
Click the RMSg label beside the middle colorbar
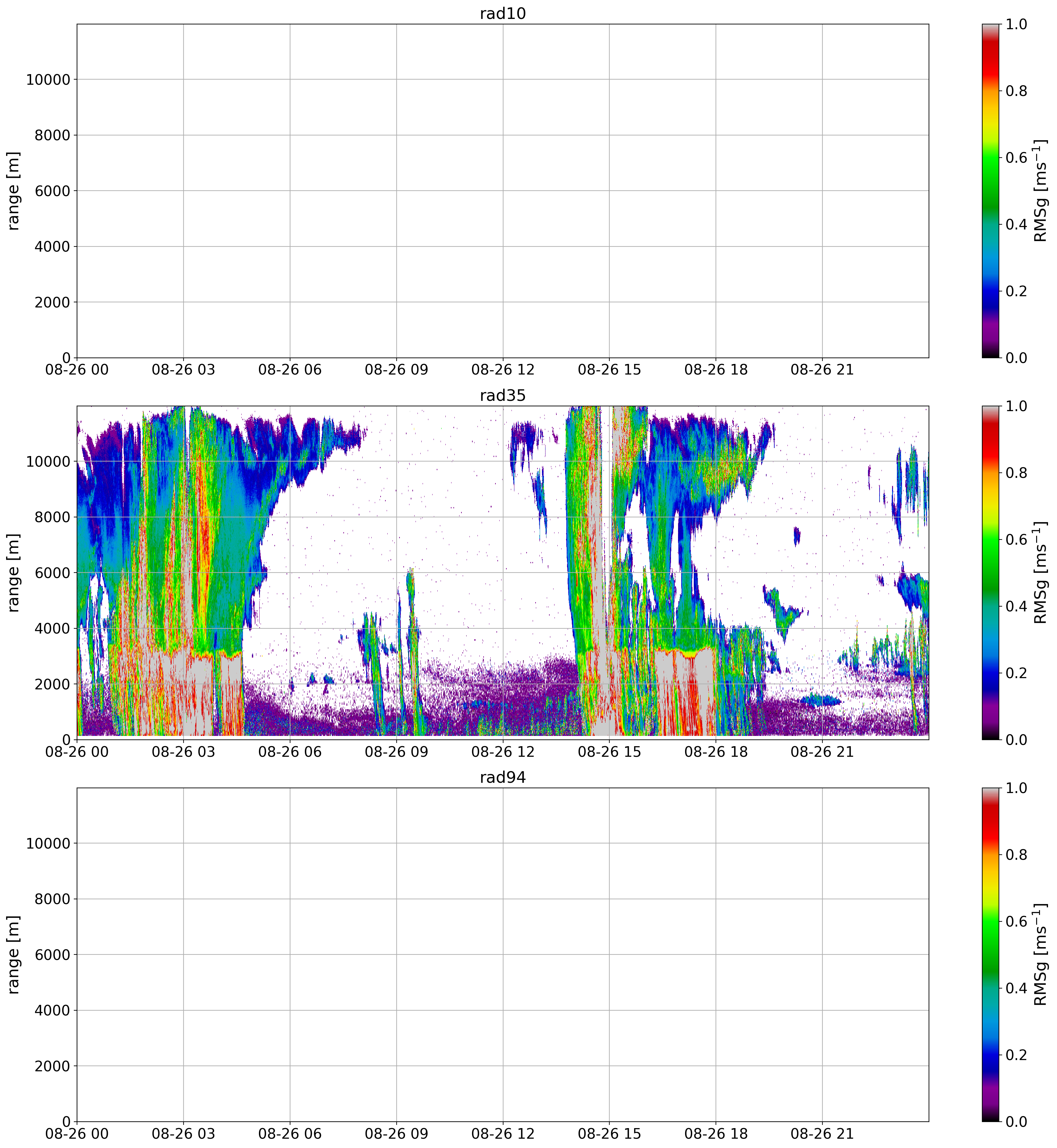tap(1040, 573)
